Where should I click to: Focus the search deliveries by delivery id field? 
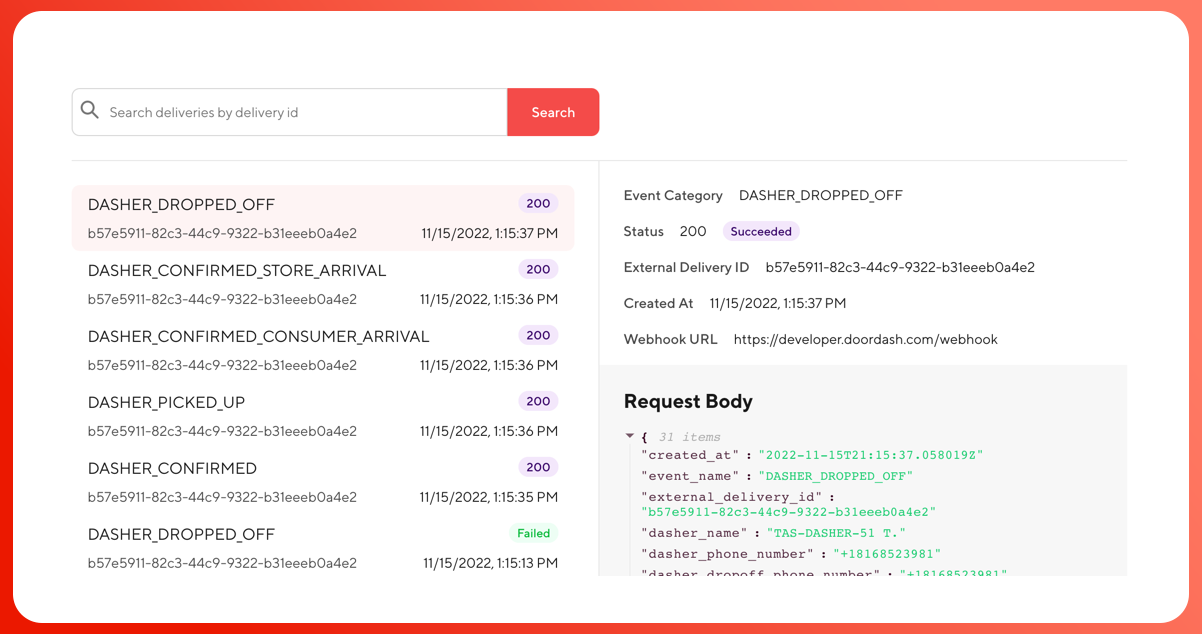tap(300, 112)
